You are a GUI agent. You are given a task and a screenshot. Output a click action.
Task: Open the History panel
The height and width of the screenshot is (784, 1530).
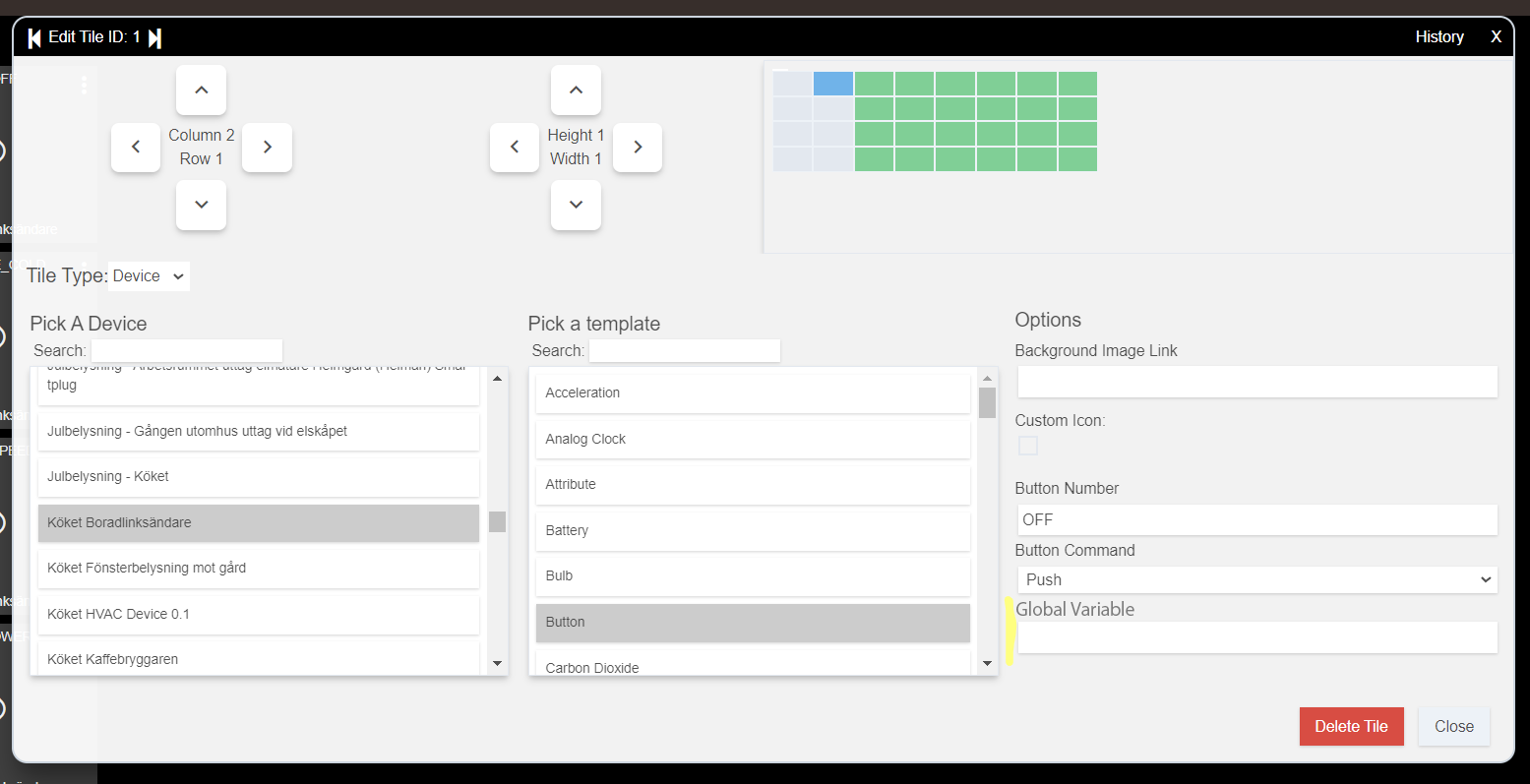pyautogui.click(x=1438, y=36)
